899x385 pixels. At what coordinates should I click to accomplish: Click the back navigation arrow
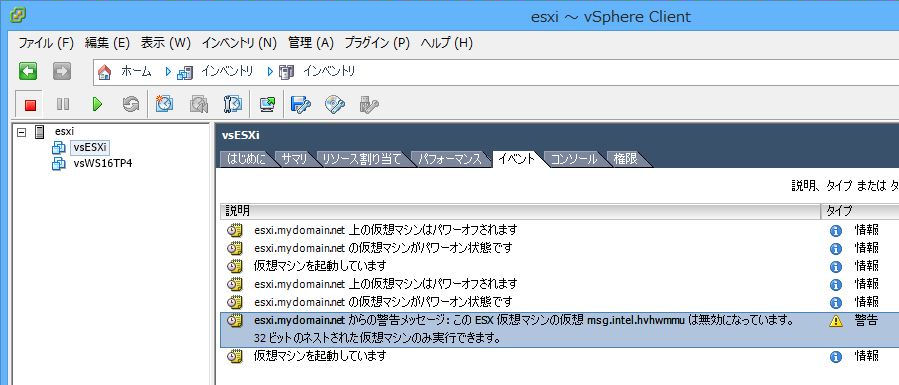click(28, 72)
